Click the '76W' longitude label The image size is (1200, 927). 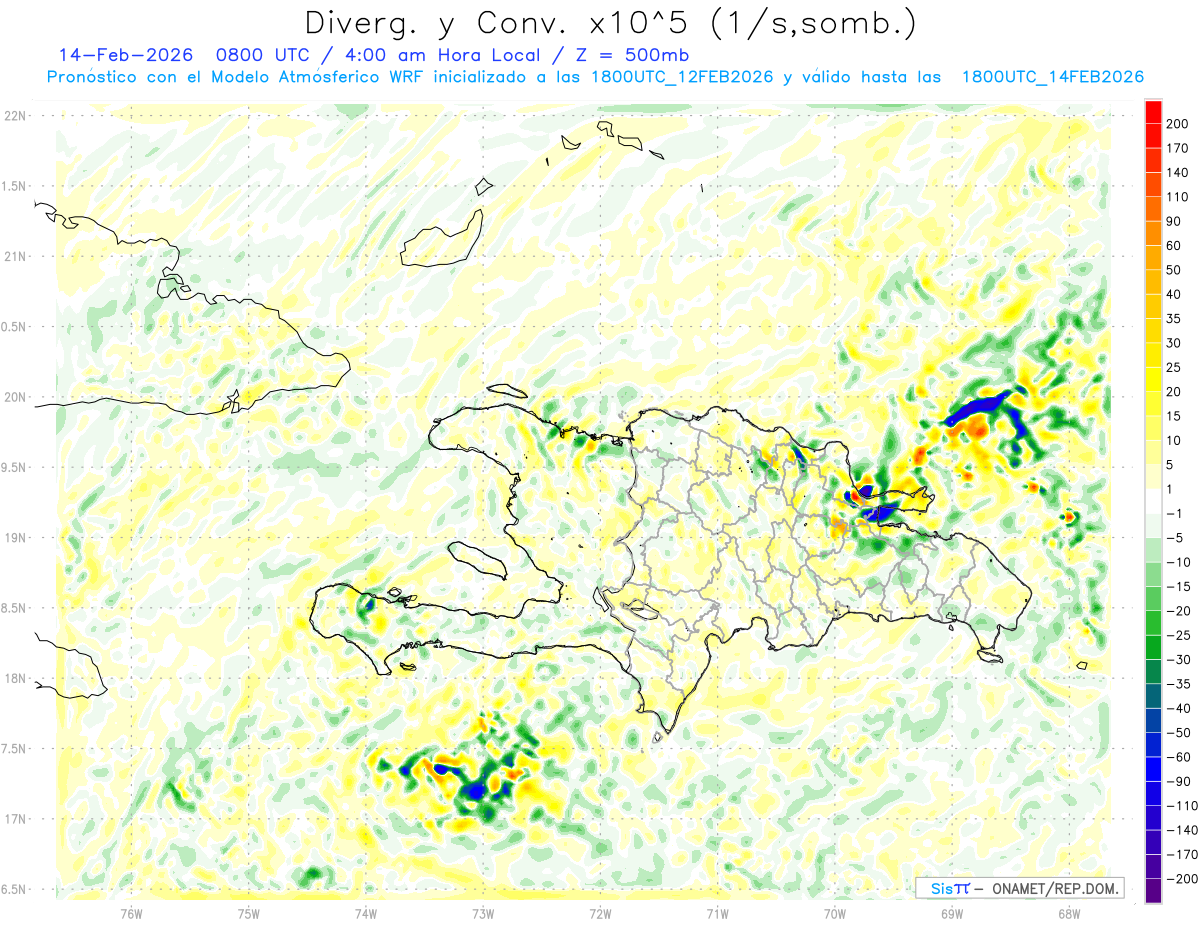coord(131,913)
